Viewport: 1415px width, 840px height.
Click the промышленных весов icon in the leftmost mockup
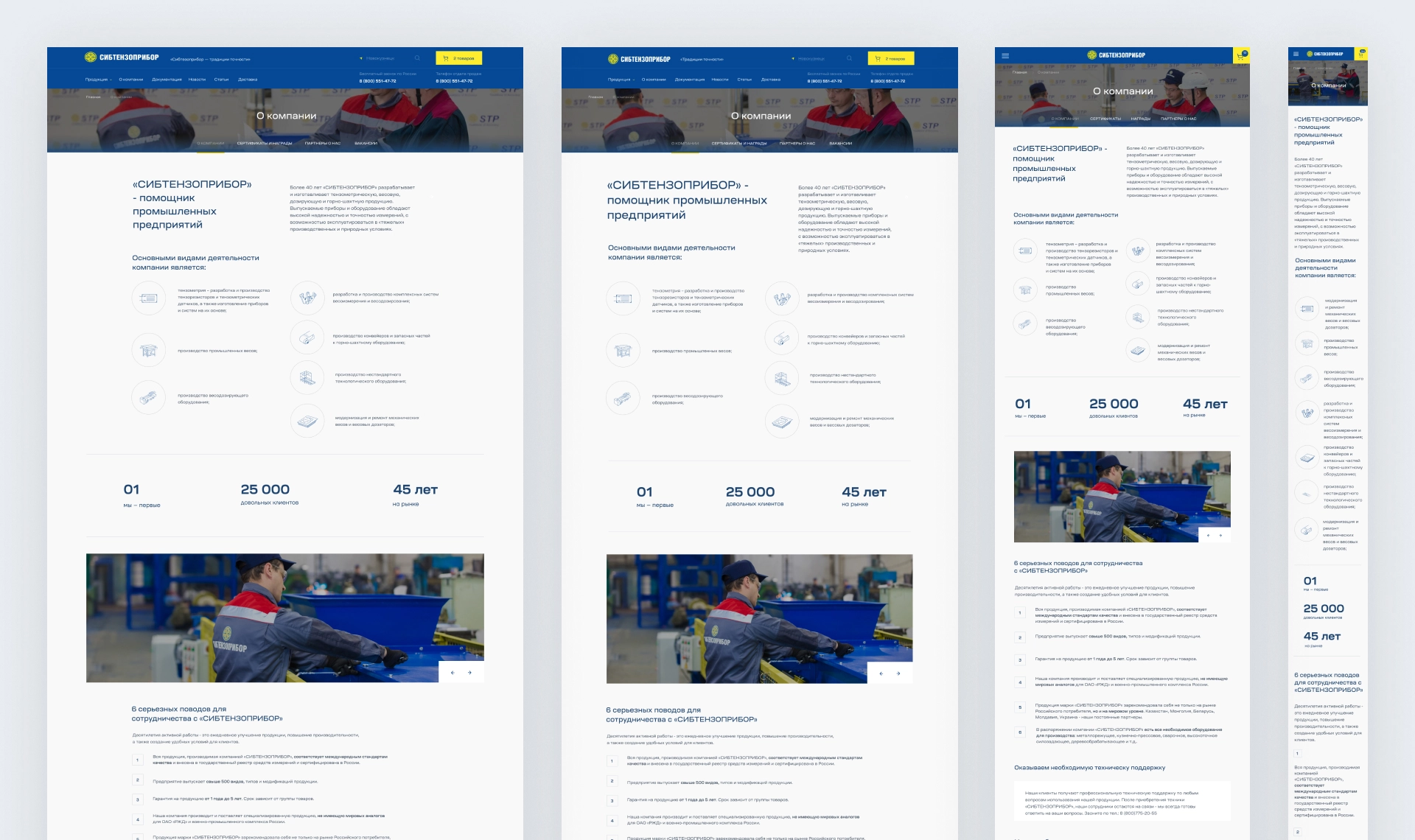149,350
